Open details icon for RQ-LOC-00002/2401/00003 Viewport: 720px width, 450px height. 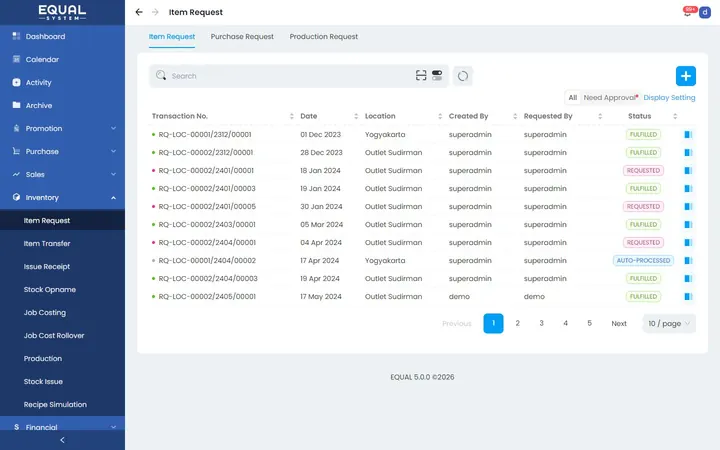pos(688,188)
